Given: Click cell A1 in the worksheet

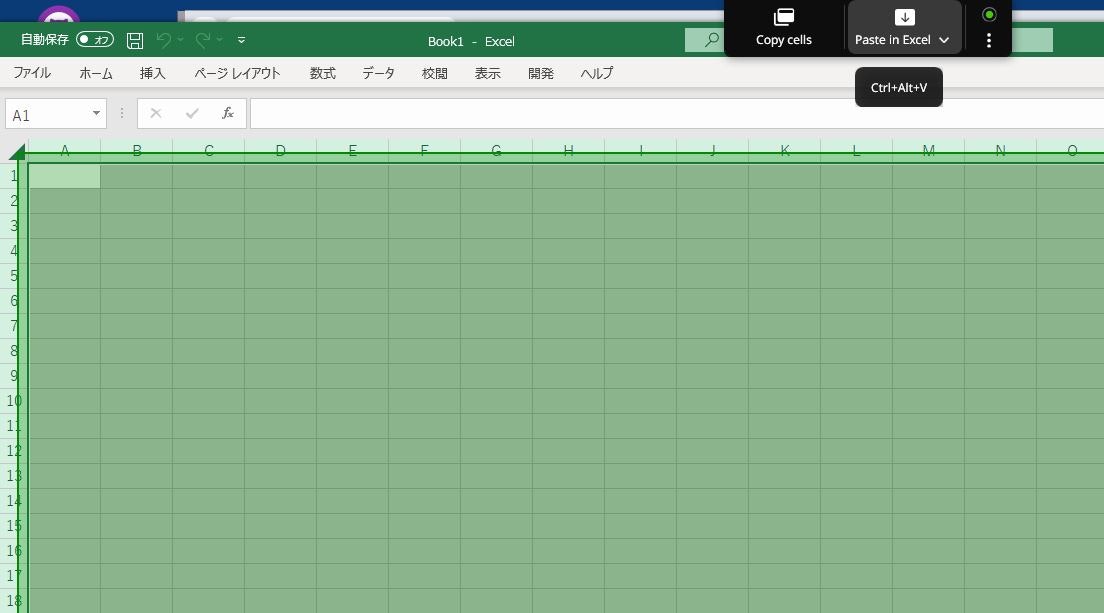Looking at the screenshot, I should point(65,176).
